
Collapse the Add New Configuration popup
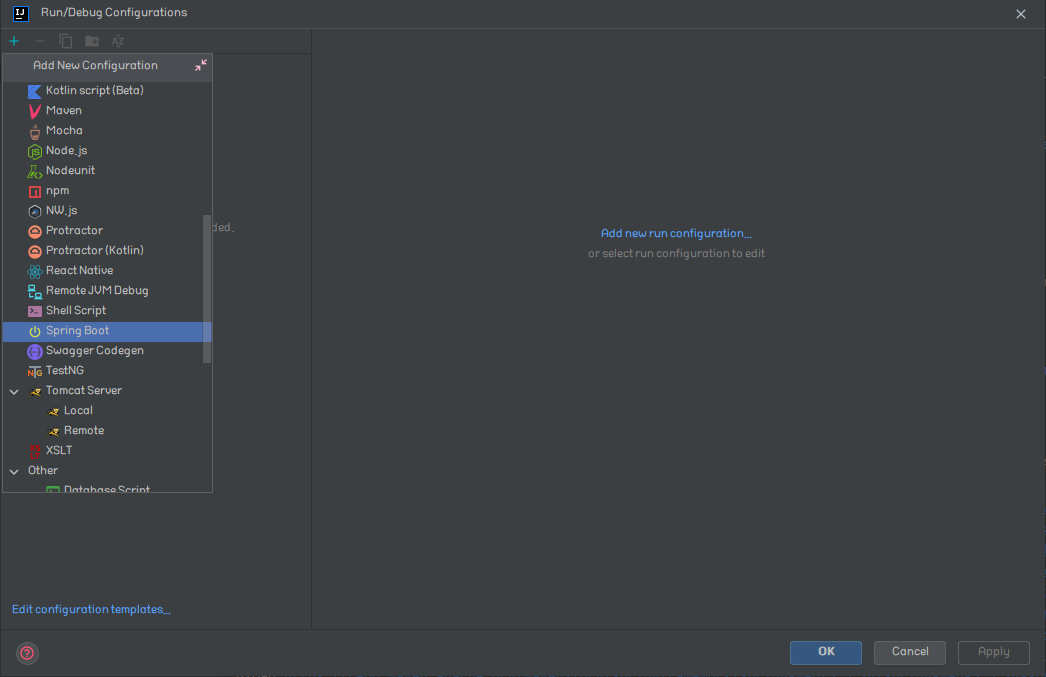tap(201, 65)
